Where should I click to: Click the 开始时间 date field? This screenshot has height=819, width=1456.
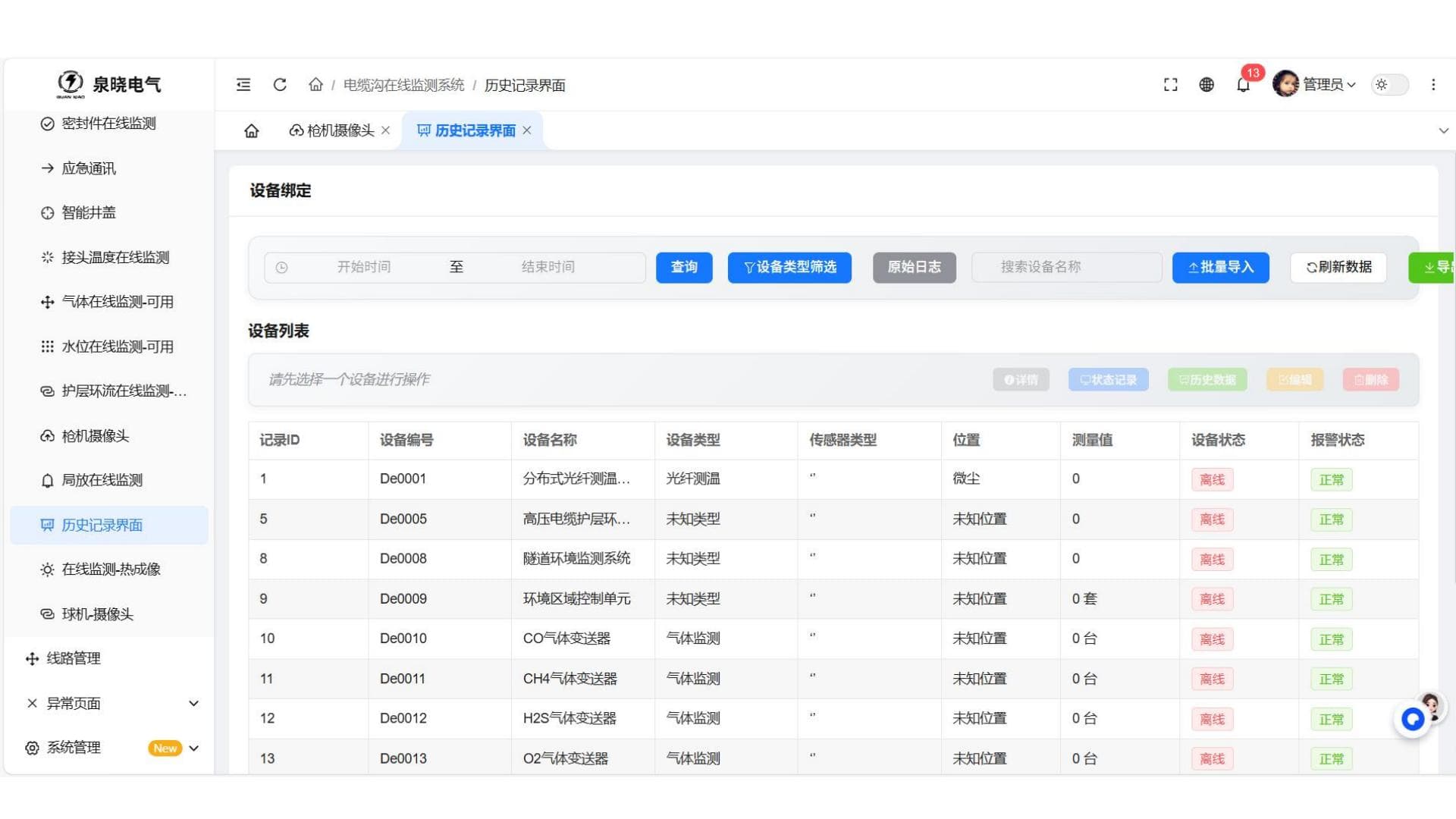click(364, 268)
